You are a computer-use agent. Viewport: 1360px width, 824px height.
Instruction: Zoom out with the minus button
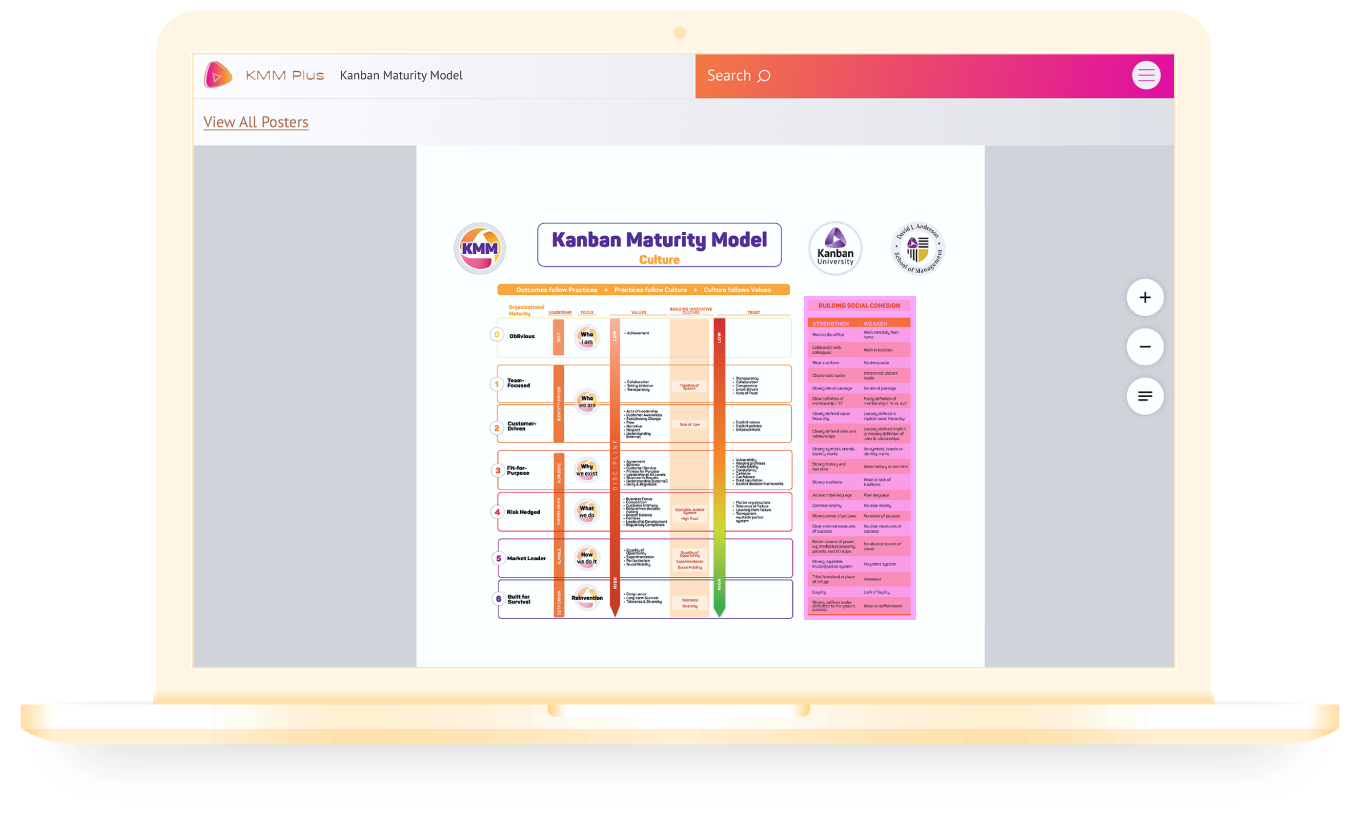[x=1145, y=347]
